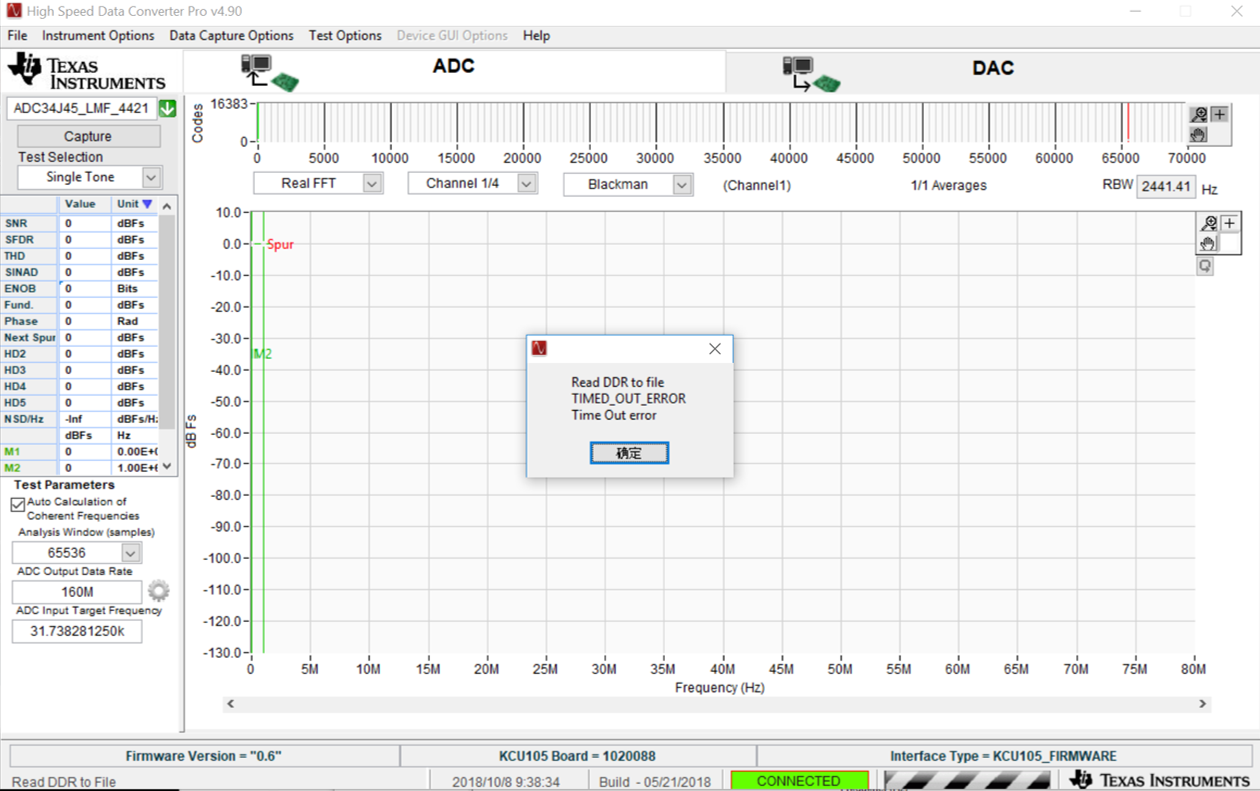The image size is (1260, 791).
Task: Click the error dialog's red title-bar icon
Action: [540, 349]
